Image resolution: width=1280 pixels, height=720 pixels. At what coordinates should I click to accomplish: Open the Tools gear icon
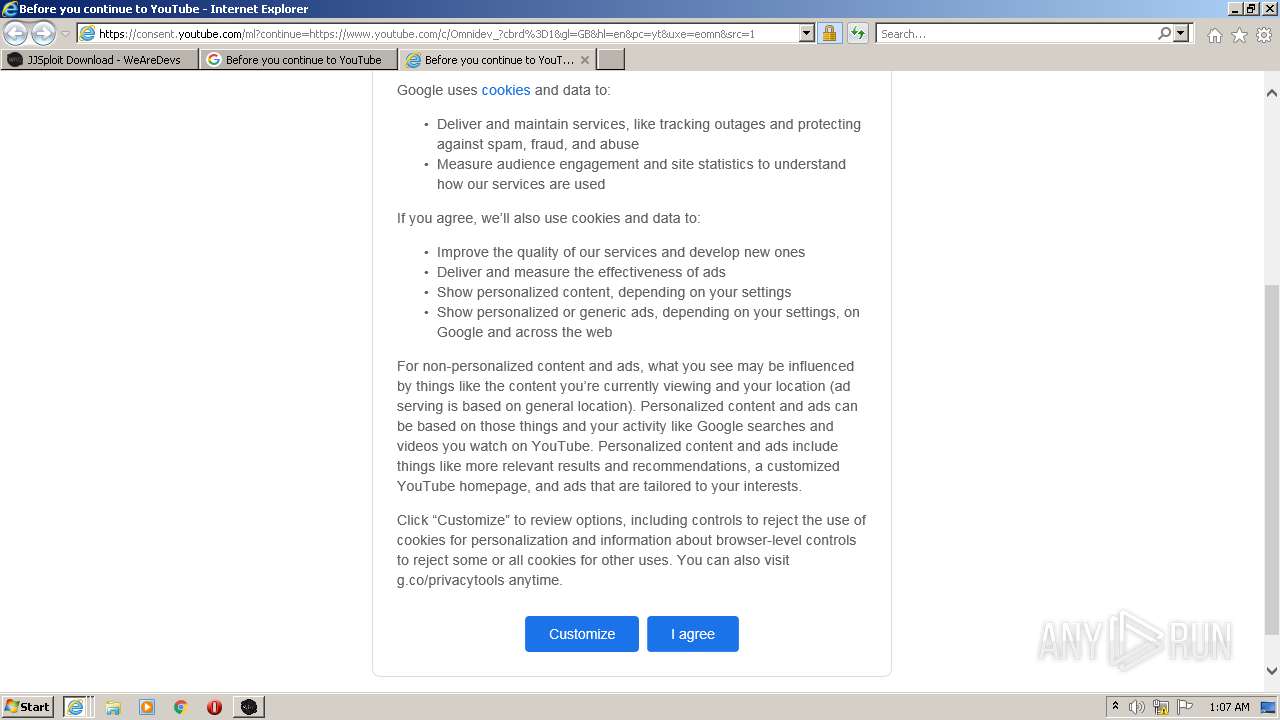[x=1264, y=35]
